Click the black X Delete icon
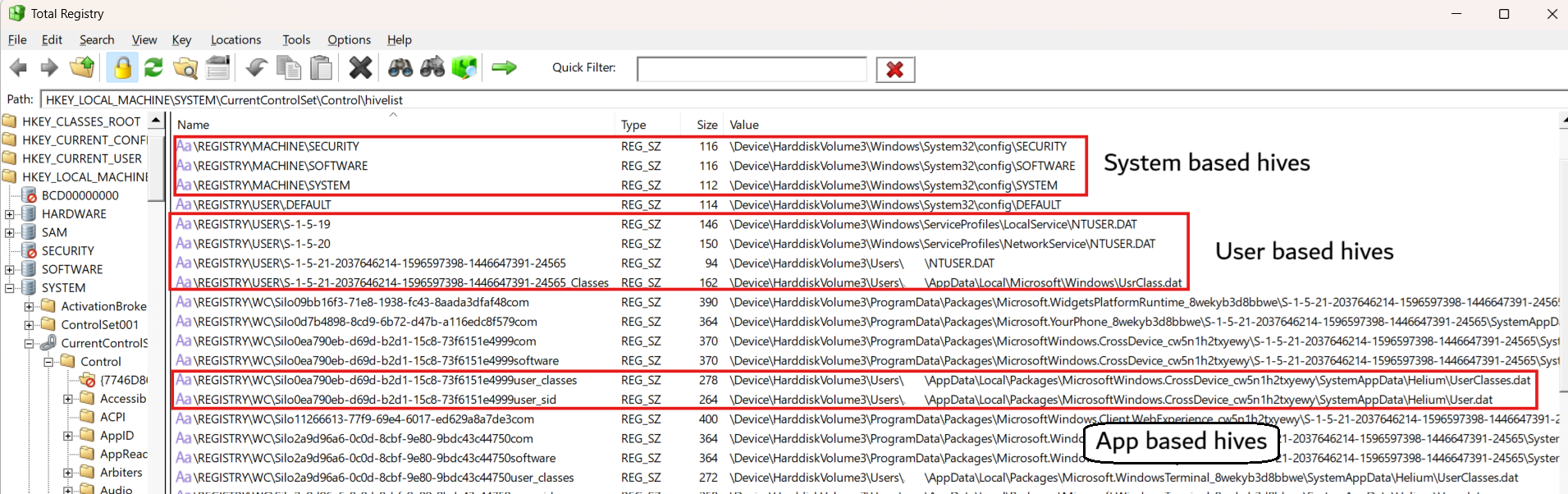The width and height of the screenshot is (1568, 494). tap(360, 67)
